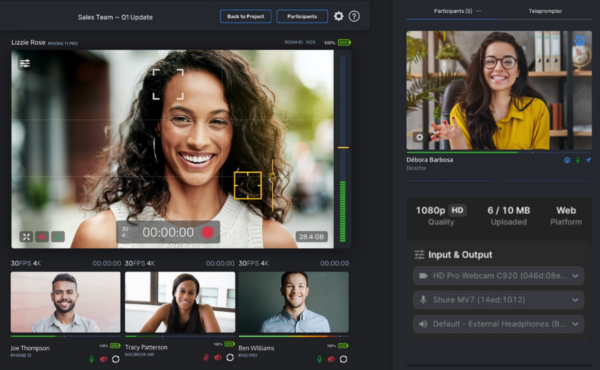Screen dimensions: 600x370
Task: Select Tracy Patterson's video thumbnail
Action: click(x=180, y=302)
